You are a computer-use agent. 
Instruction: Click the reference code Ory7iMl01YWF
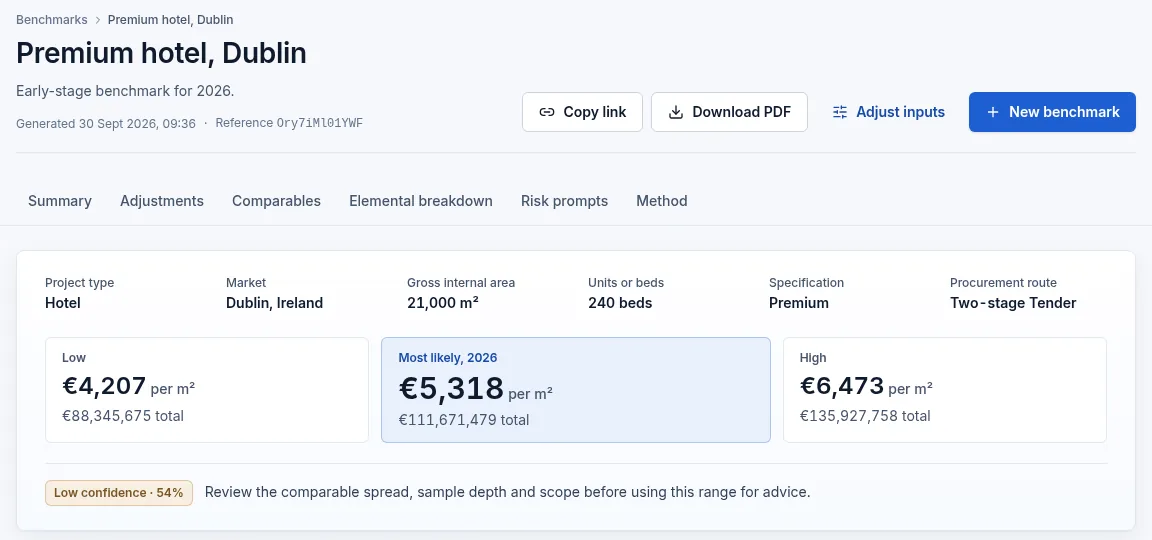tap(320, 123)
